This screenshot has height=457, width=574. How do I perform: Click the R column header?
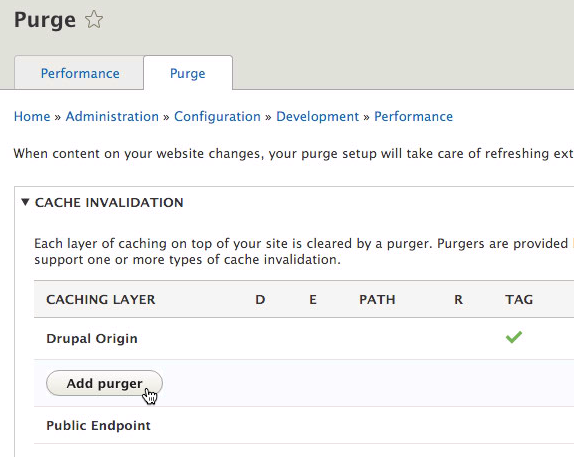(x=458, y=300)
